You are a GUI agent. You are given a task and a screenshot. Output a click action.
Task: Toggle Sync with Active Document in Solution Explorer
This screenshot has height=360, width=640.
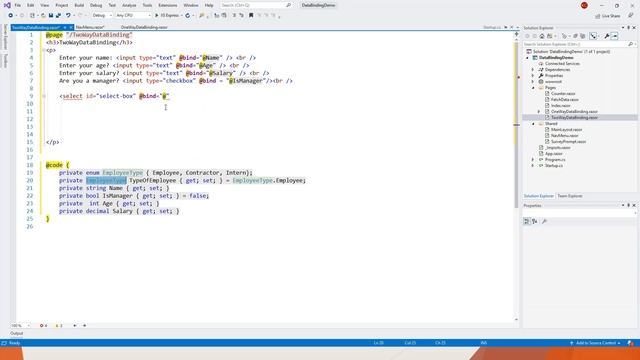tap(593, 36)
